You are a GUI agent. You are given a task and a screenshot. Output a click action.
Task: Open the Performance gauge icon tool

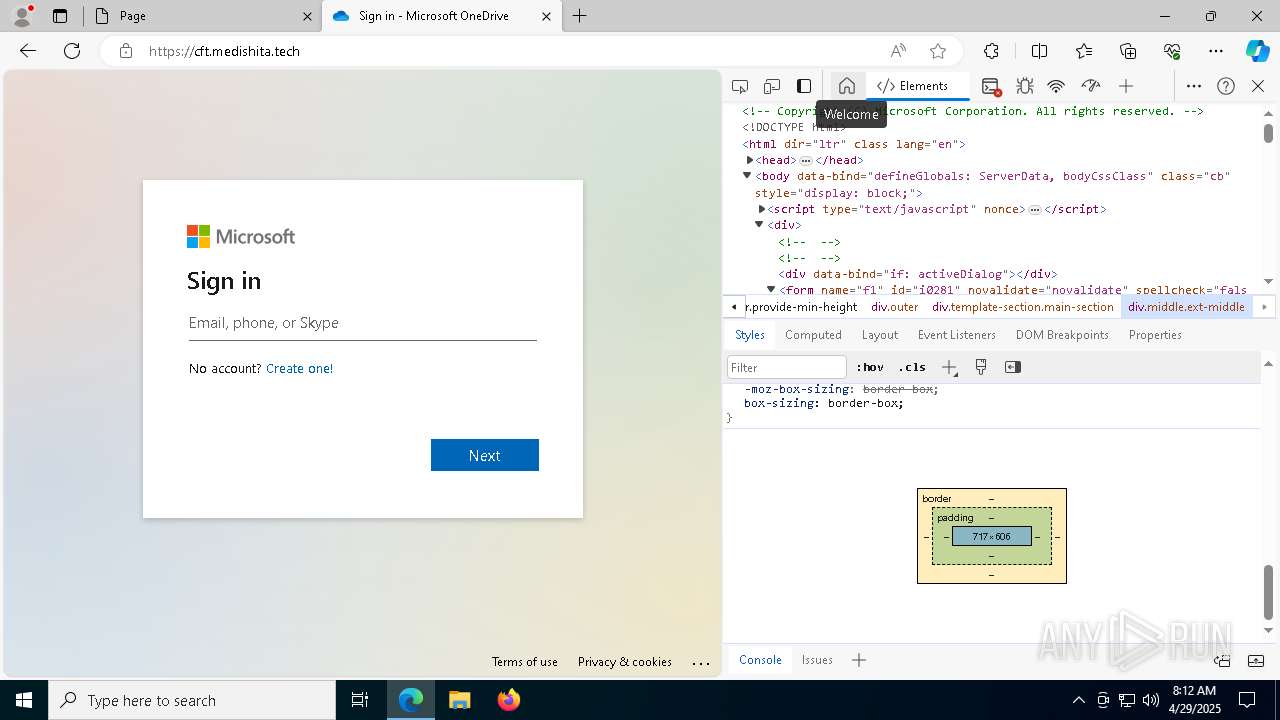coord(1091,86)
